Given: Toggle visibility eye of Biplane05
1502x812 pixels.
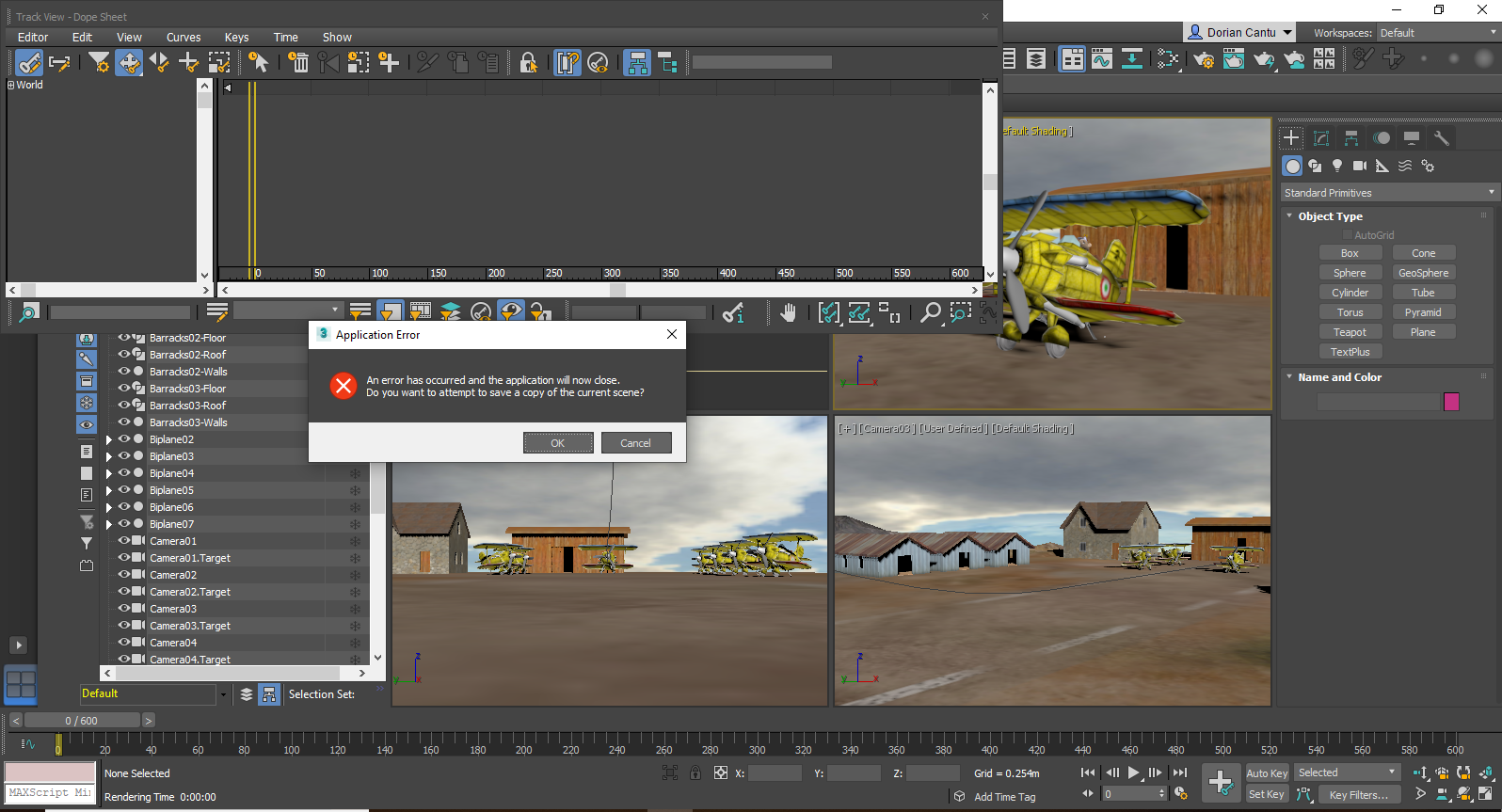Looking at the screenshot, I should point(123,490).
